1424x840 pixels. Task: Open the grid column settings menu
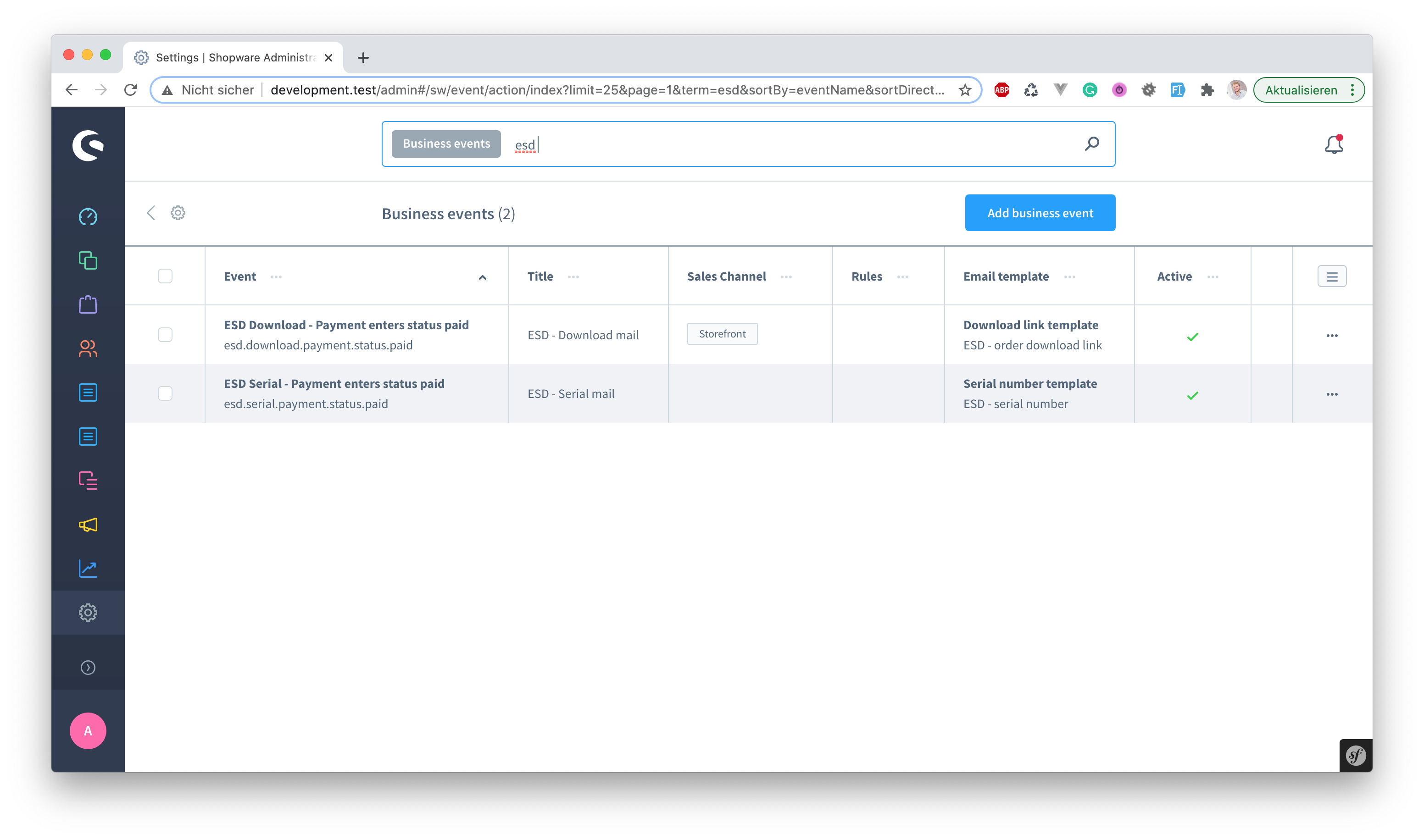pos(1332,276)
